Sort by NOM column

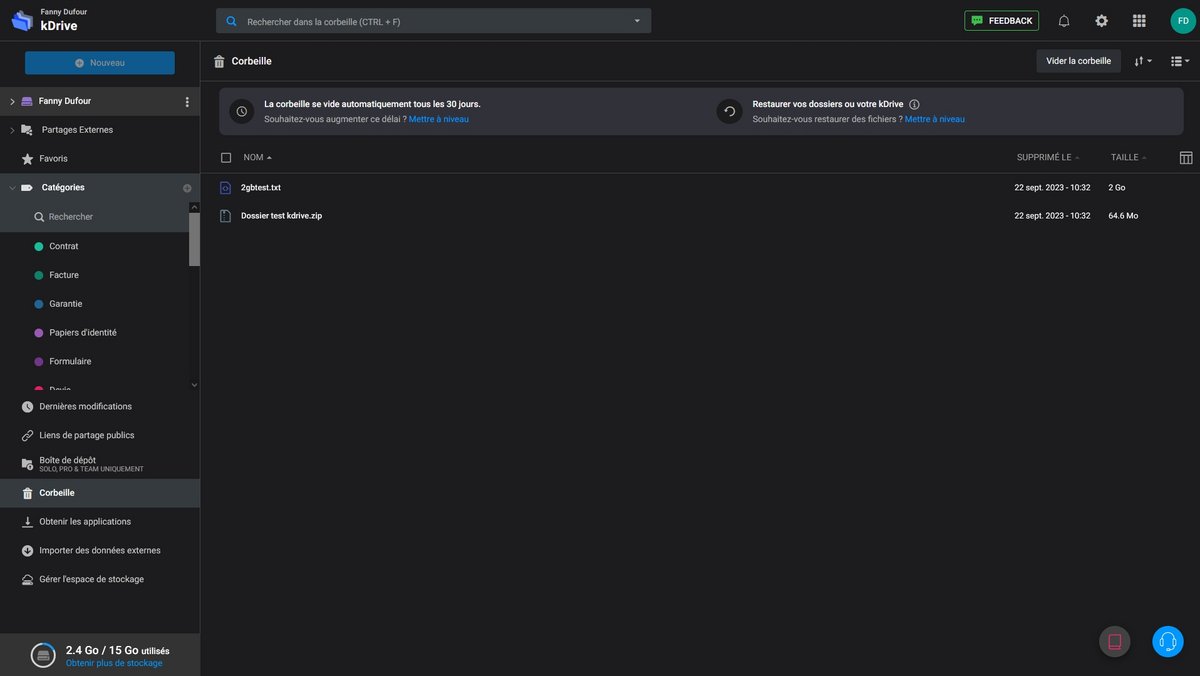(258, 158)
